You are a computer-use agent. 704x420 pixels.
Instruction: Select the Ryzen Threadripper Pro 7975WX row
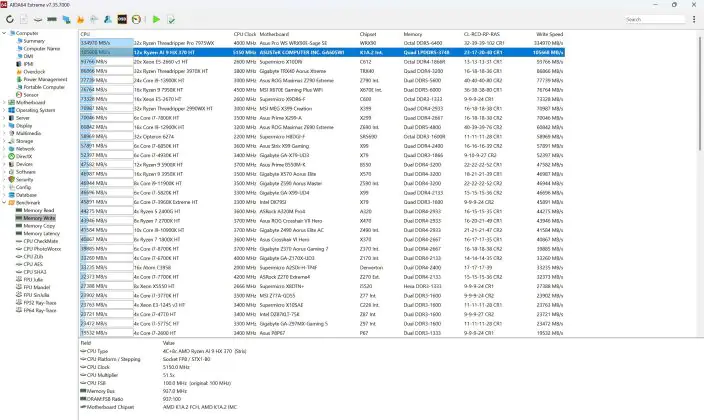(322, 43)
